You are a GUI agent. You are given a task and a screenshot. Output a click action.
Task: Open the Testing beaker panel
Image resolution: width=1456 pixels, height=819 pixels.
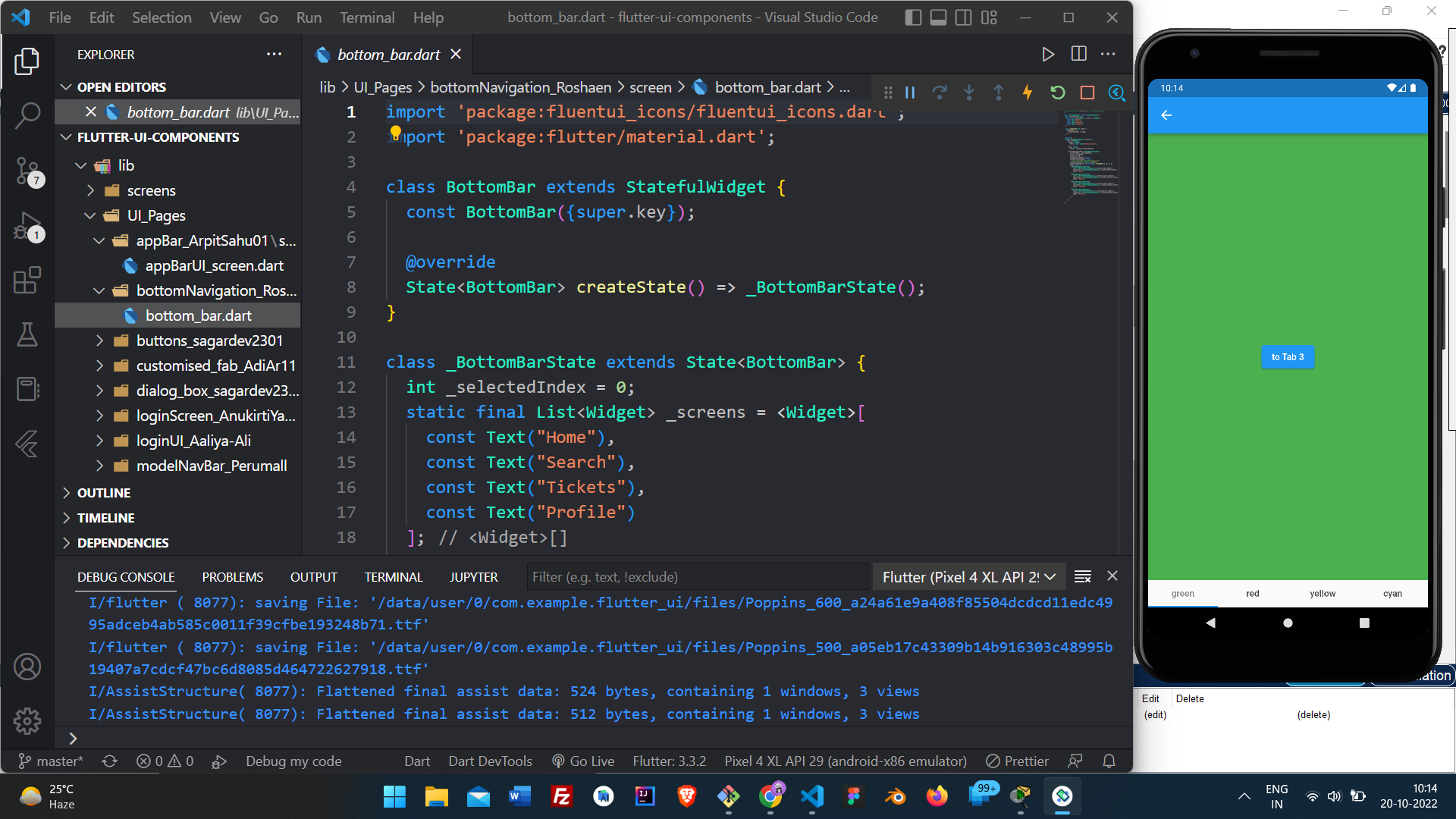[x=28, y=335]
